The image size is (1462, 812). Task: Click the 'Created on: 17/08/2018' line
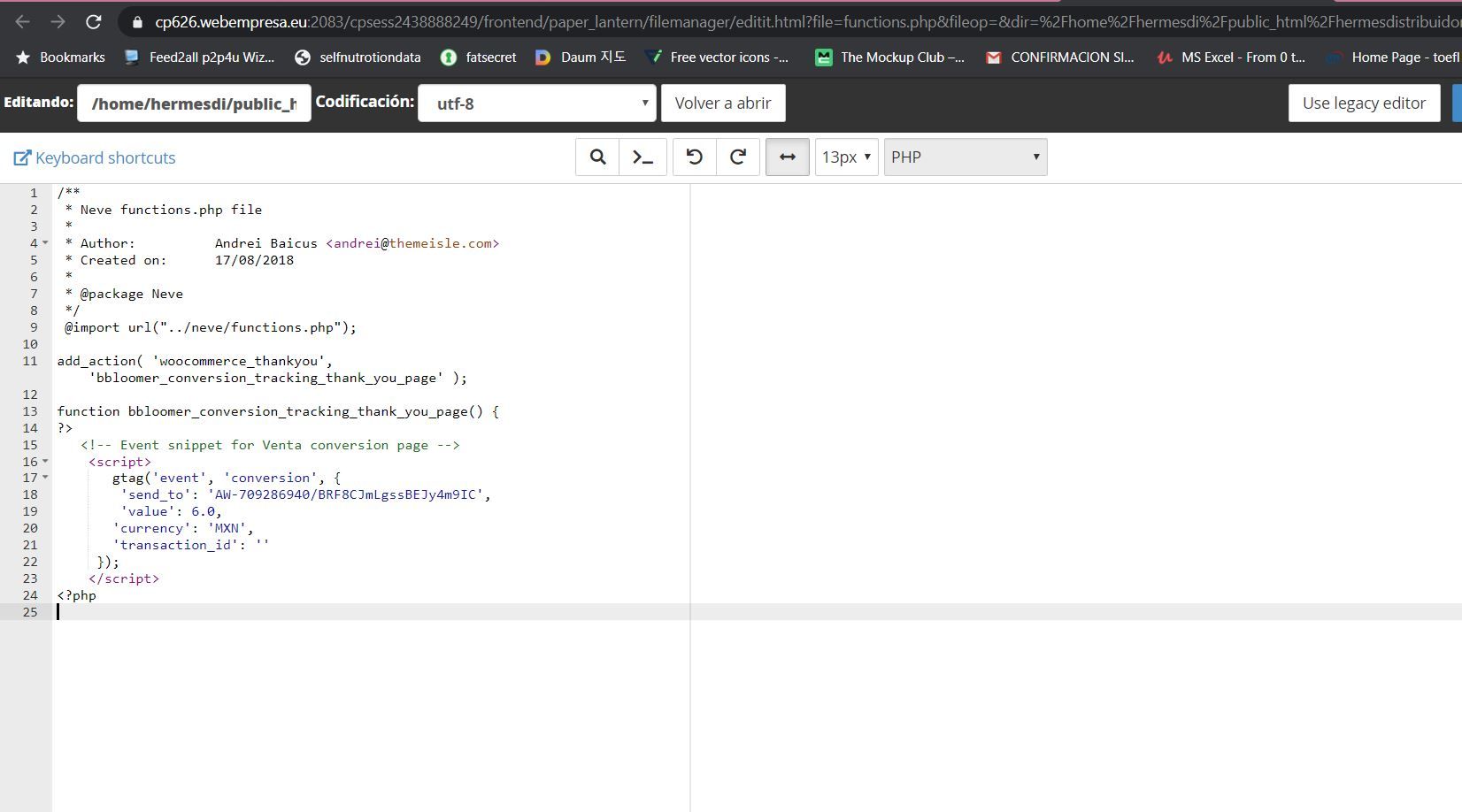click(x=180, y=260)
